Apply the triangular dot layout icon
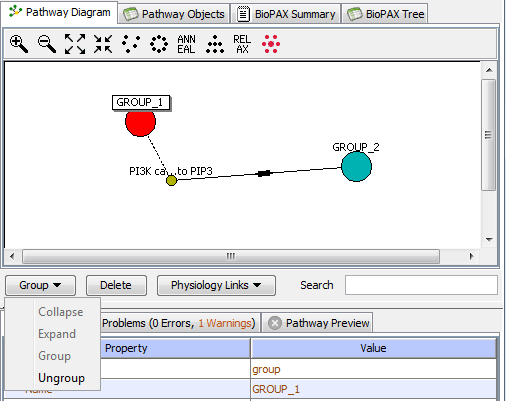Viewport: 506px width, 401px height. 215,44
